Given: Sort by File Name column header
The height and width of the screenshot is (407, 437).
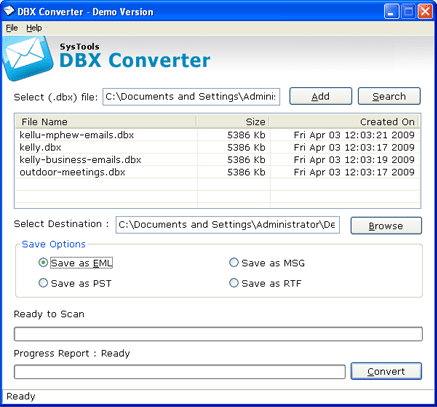Looking at the screenshot, I should tap(106, 122).
